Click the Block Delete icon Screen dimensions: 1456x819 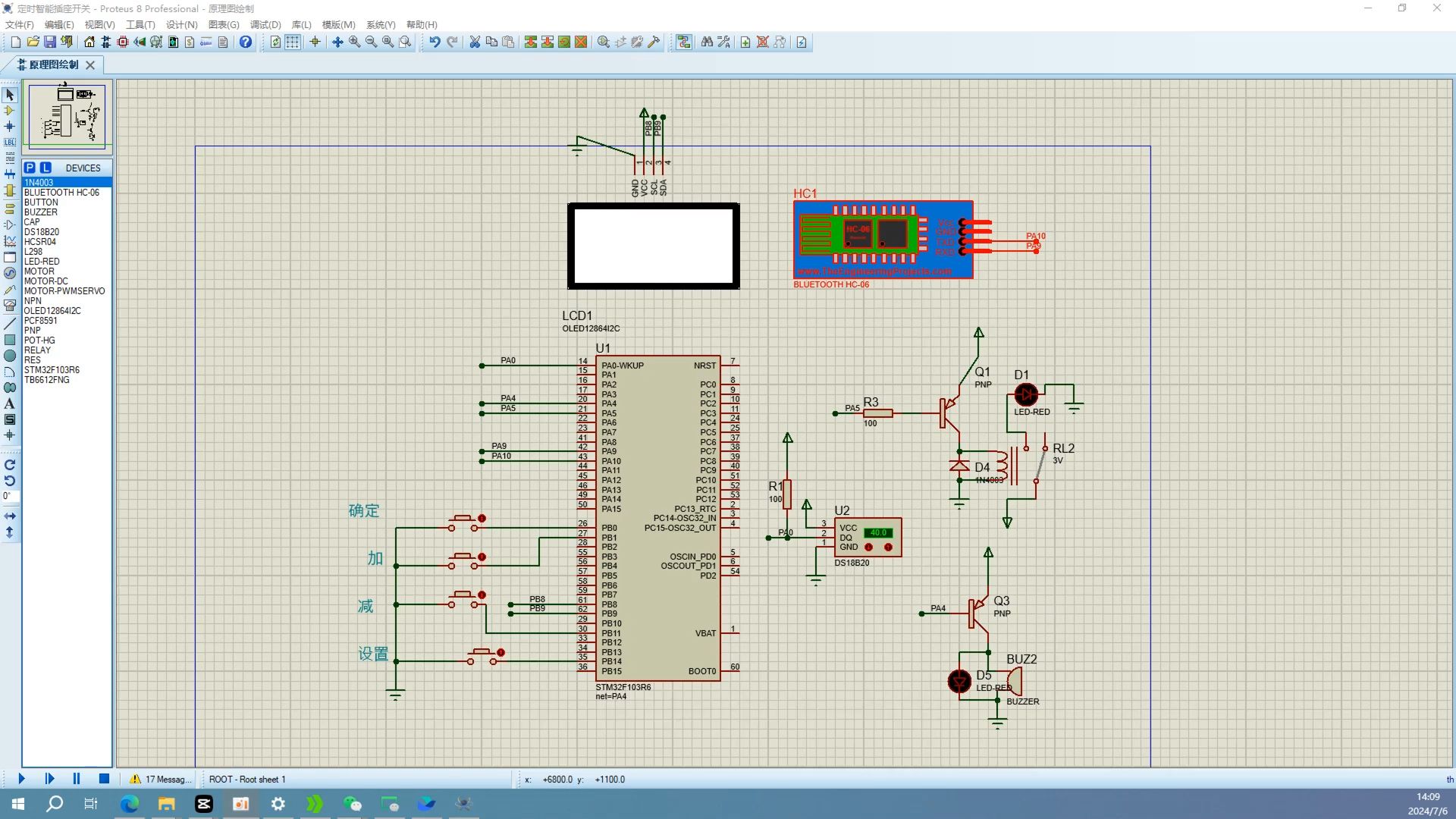click(x=581, y=42)
